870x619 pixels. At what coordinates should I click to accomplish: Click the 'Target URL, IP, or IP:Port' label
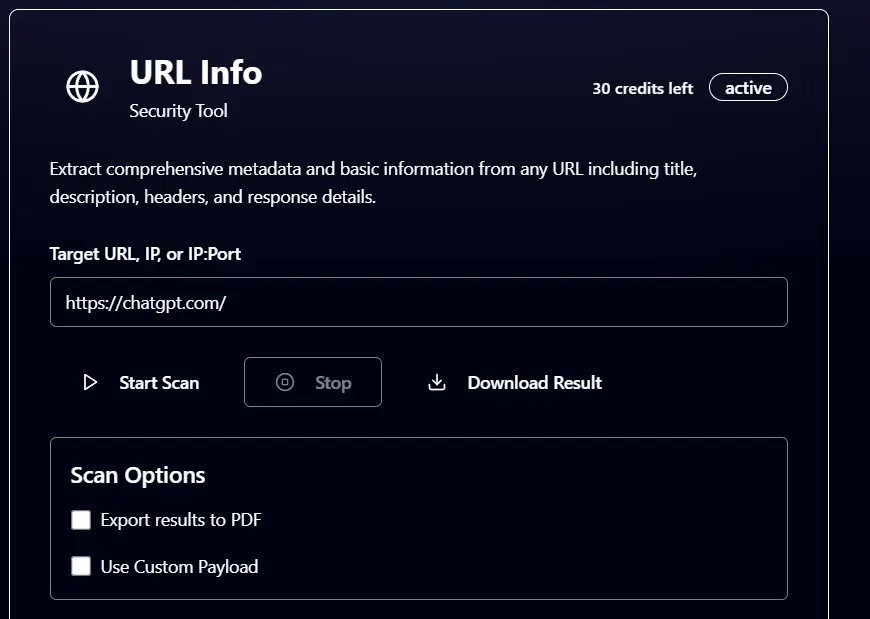point(145,254)
